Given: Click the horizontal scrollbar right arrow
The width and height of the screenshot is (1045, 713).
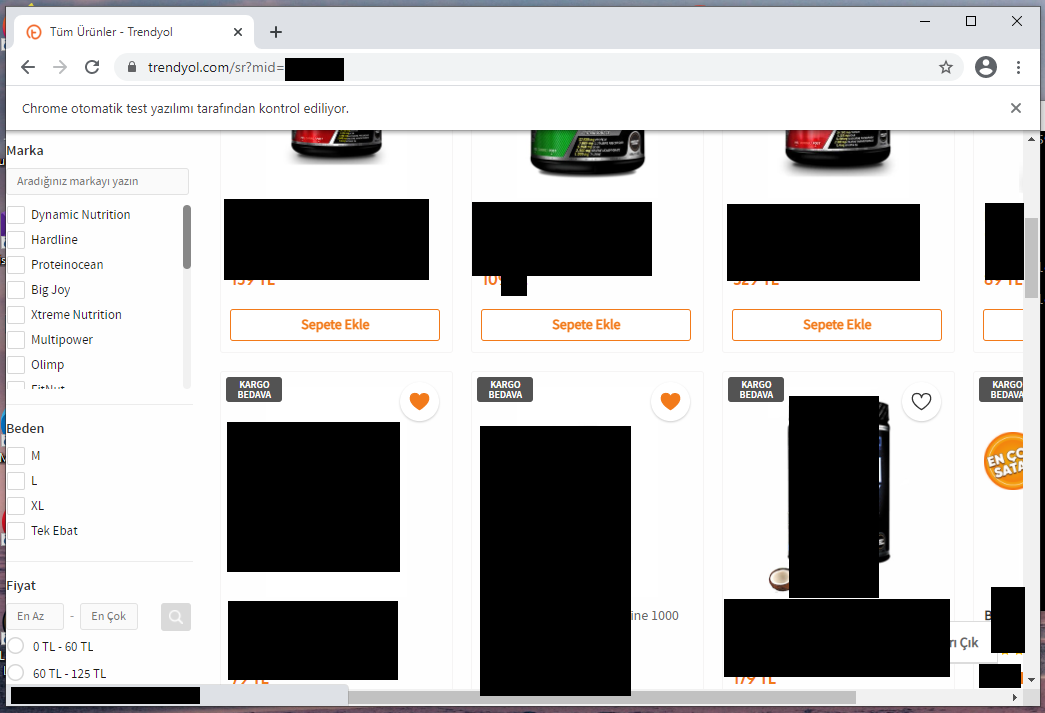Looking at the screenshot, I should point(1014,698).
